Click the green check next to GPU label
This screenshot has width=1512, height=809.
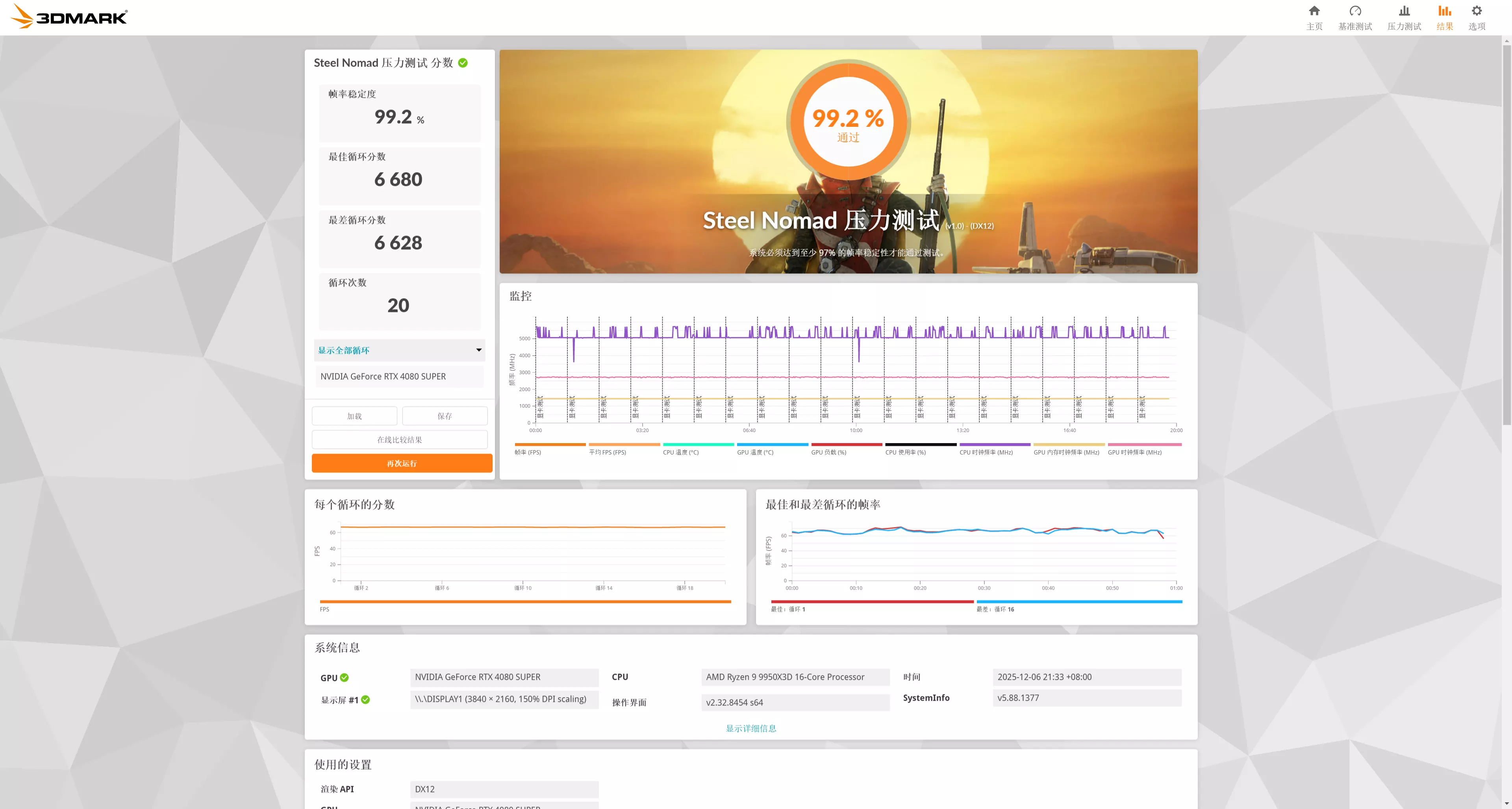tap(345, 677)
